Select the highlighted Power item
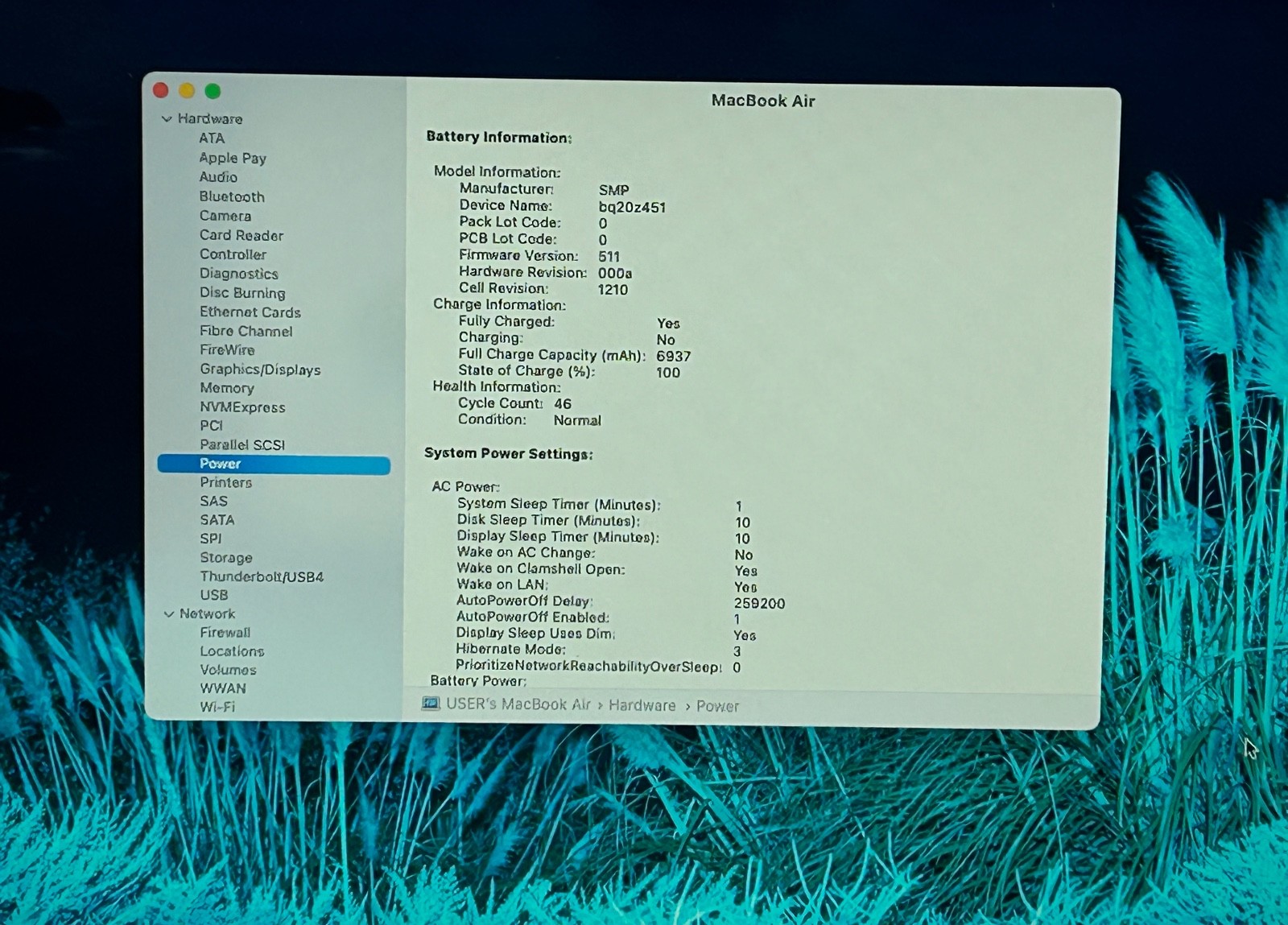 click(274, 465)
